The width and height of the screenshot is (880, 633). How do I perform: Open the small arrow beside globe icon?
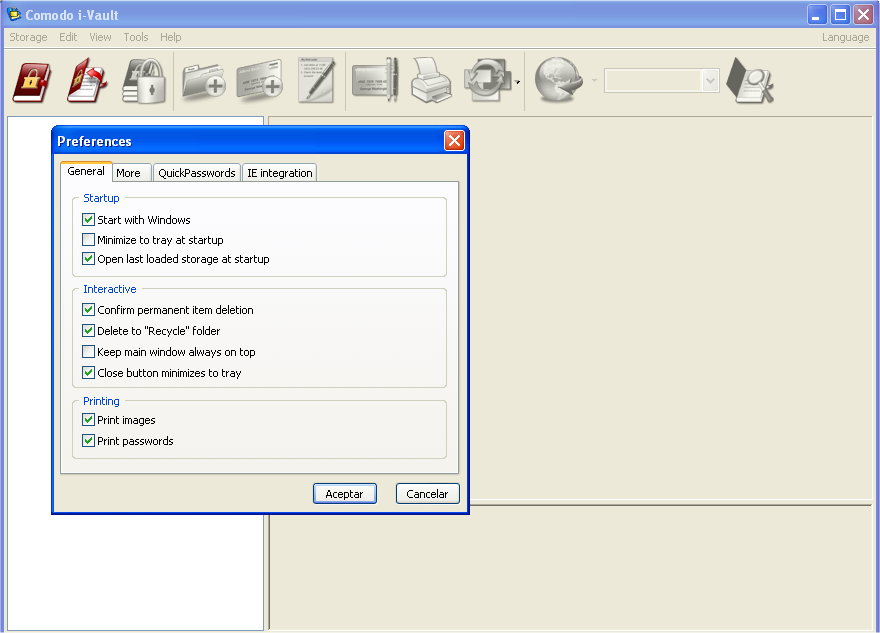click(x=594, y=81)
